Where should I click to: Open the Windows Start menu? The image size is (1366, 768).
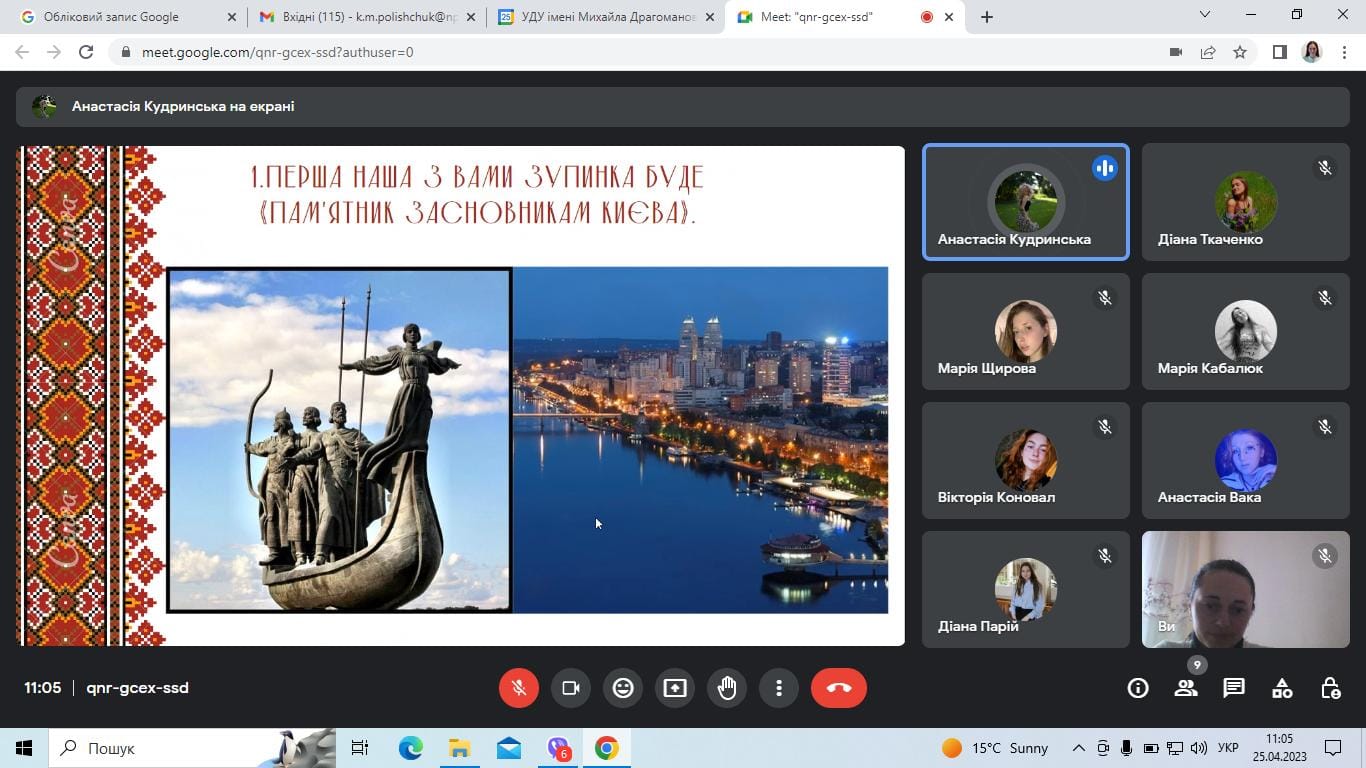tap(24, 748)
